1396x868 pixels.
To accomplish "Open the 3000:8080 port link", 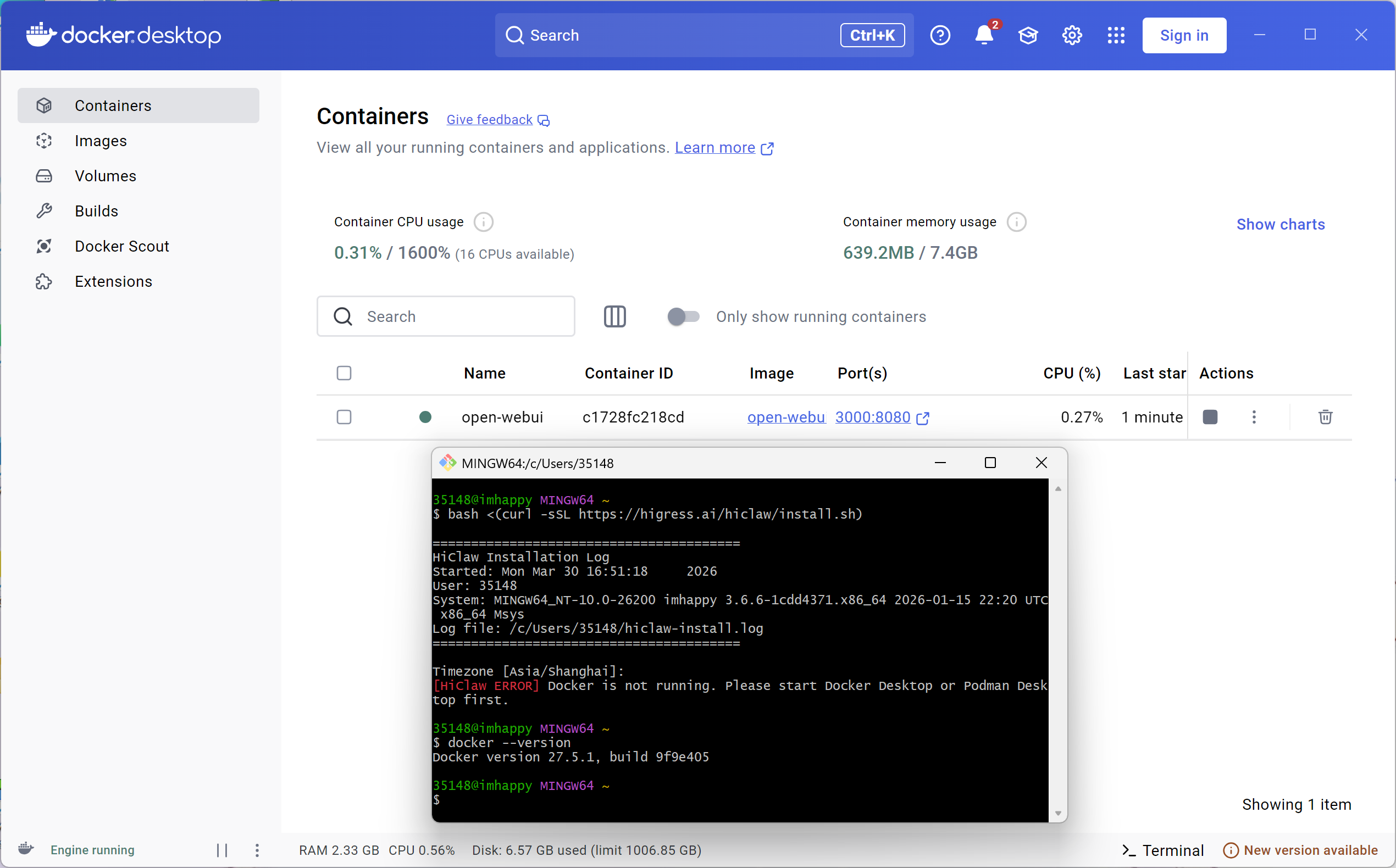I will (x=873, y=417).
